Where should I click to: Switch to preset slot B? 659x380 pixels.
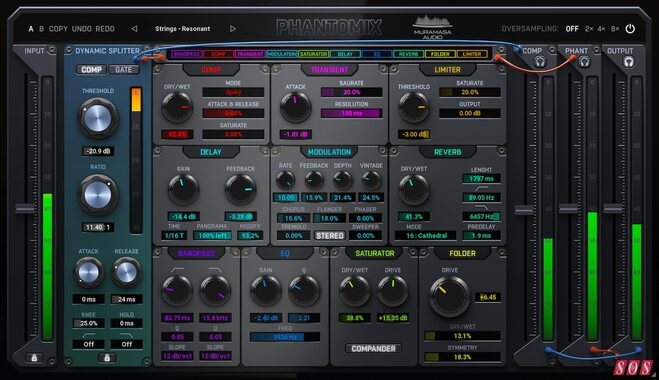(x=41, y=29)
